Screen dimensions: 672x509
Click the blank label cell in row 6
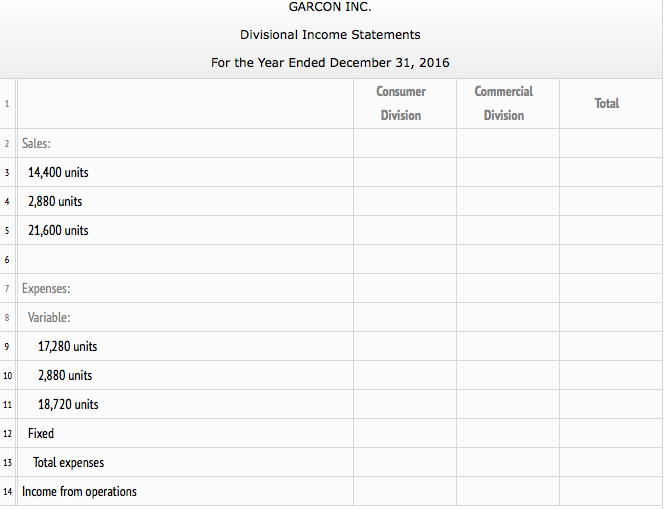click(185, 259)
